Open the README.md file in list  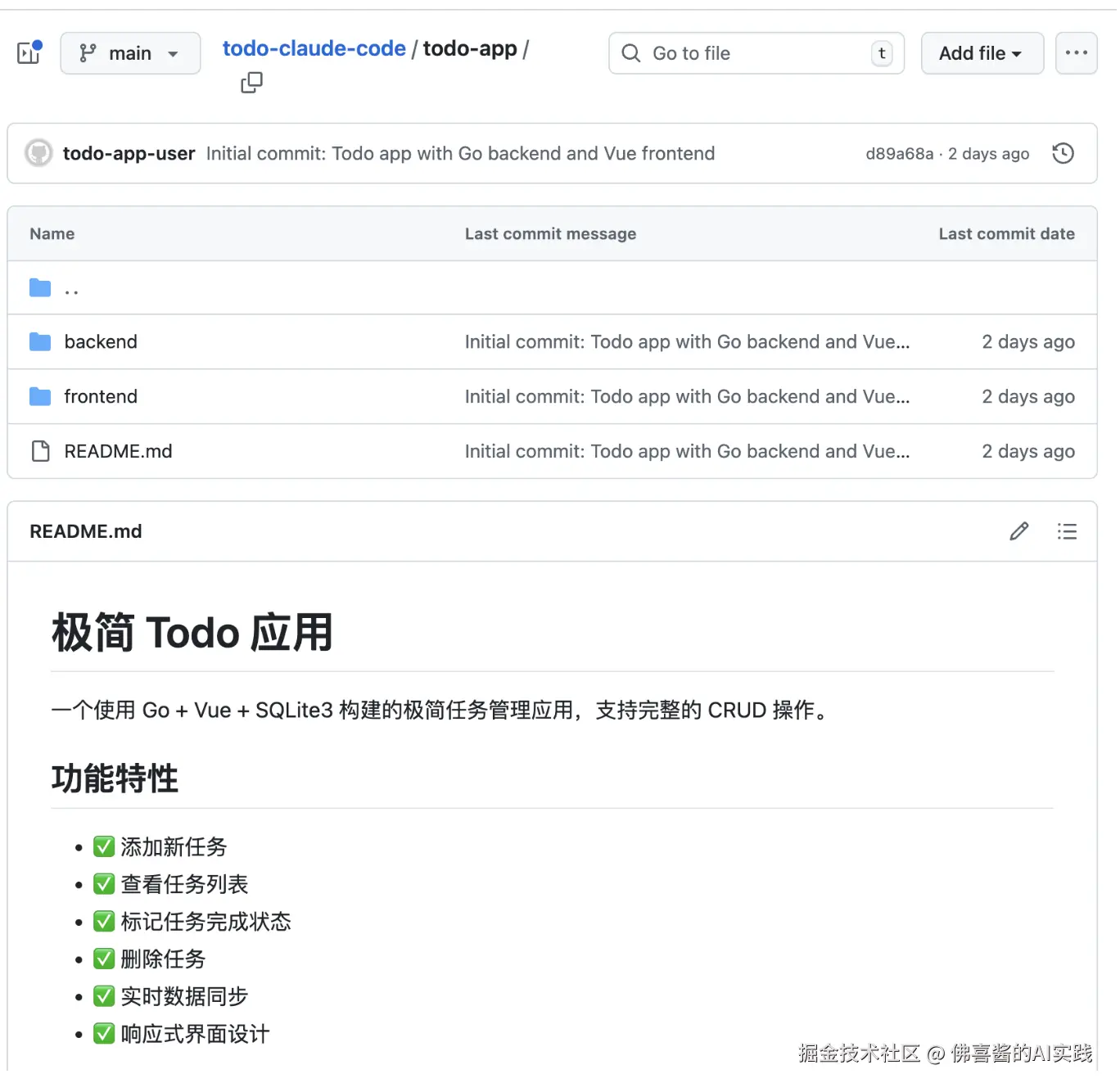coord(118,451)
